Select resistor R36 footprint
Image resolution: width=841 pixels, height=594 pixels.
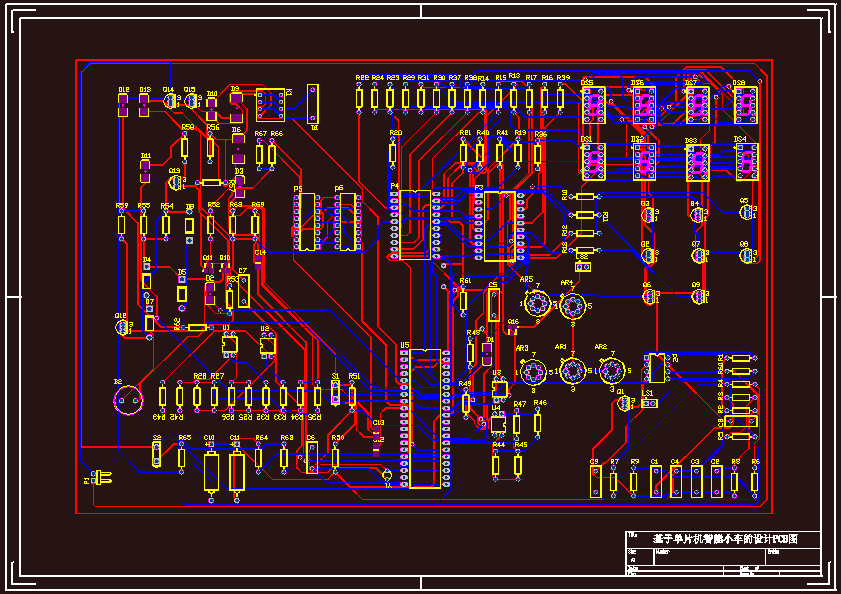[538, 154]
